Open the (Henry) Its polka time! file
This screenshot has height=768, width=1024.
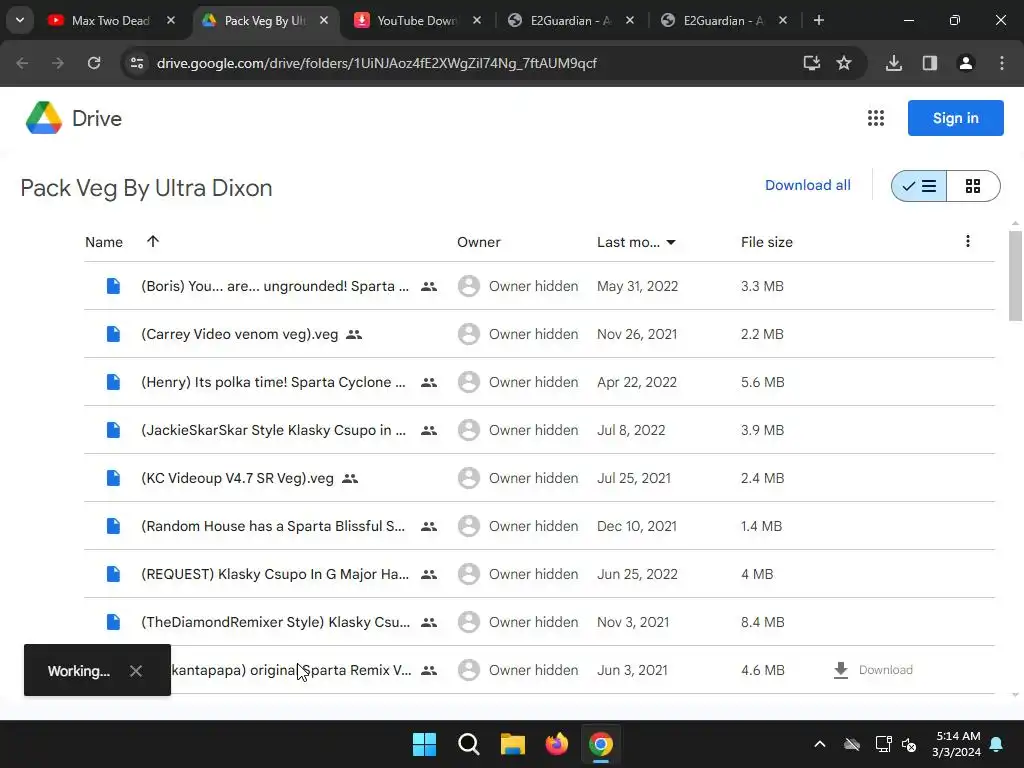[x=273, y=382]
